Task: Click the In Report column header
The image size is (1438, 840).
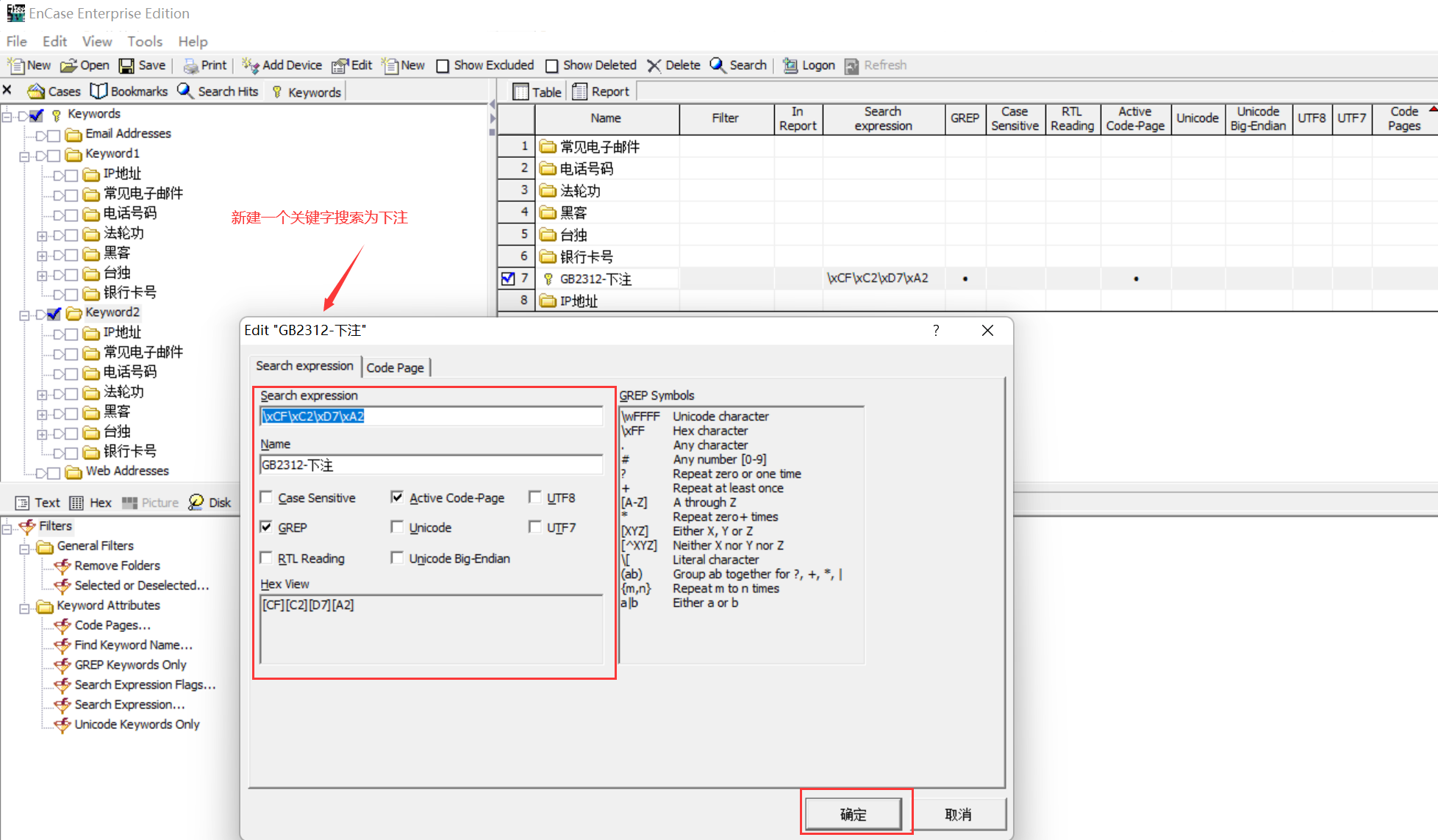Action: [x=798, y=118]
